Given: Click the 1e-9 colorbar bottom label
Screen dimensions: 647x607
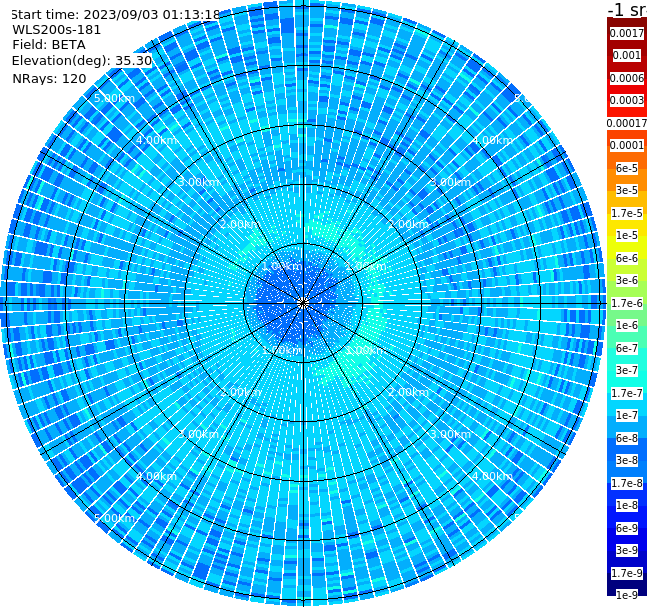Looking at the screenshot, I should click(627, 595).
